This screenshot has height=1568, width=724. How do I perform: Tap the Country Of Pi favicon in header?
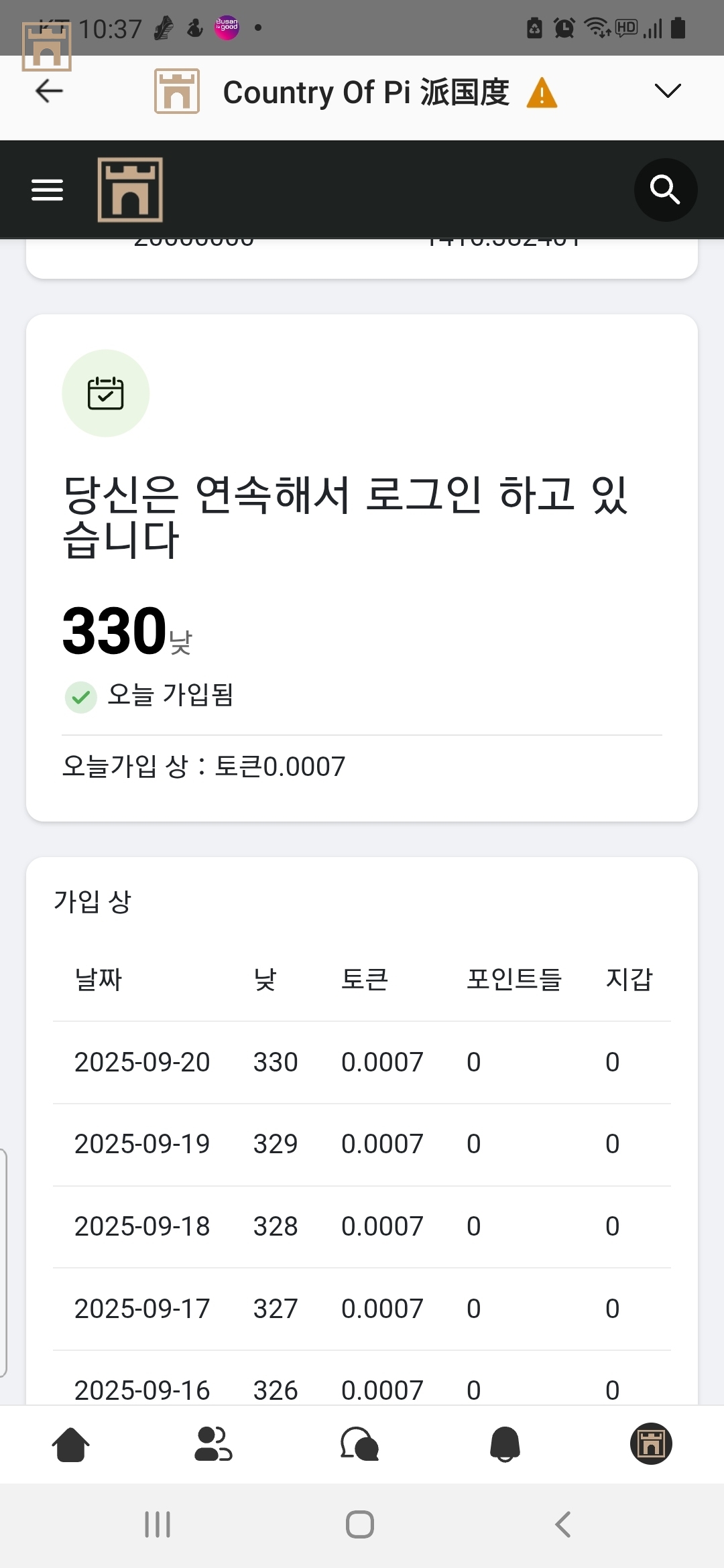pyautogui.click(x=177, y=91)
